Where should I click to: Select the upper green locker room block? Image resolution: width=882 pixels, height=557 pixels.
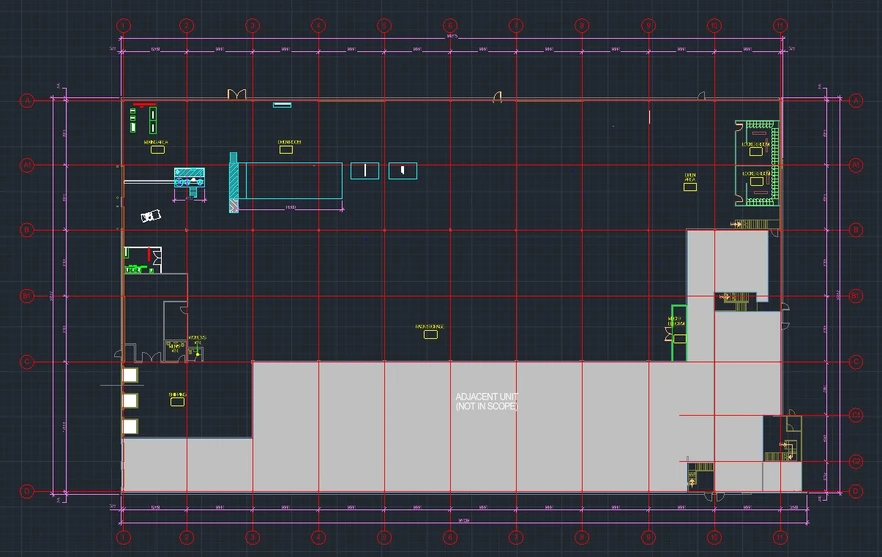[757, 147]
